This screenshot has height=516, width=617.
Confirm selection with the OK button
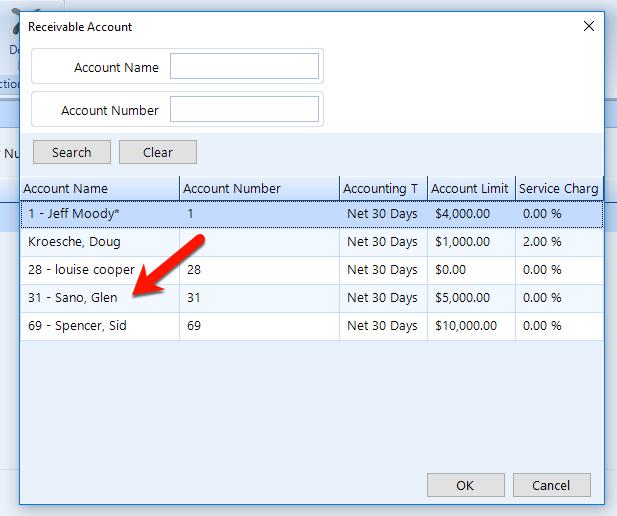point(466,485)
